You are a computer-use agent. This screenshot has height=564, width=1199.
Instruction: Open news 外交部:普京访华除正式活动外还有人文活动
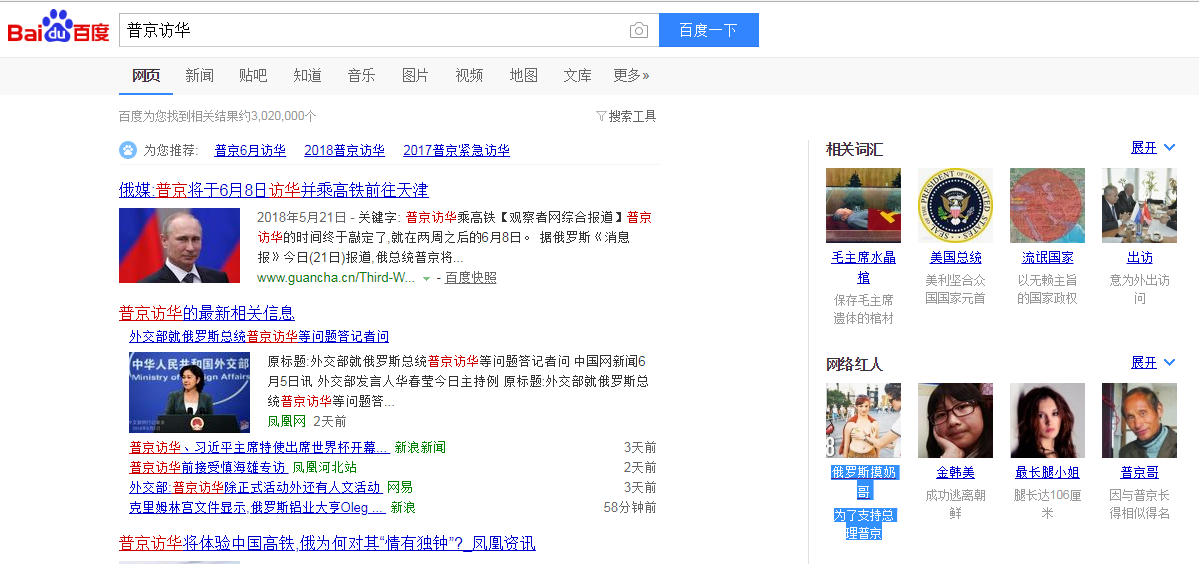click(x=255, y=488)
